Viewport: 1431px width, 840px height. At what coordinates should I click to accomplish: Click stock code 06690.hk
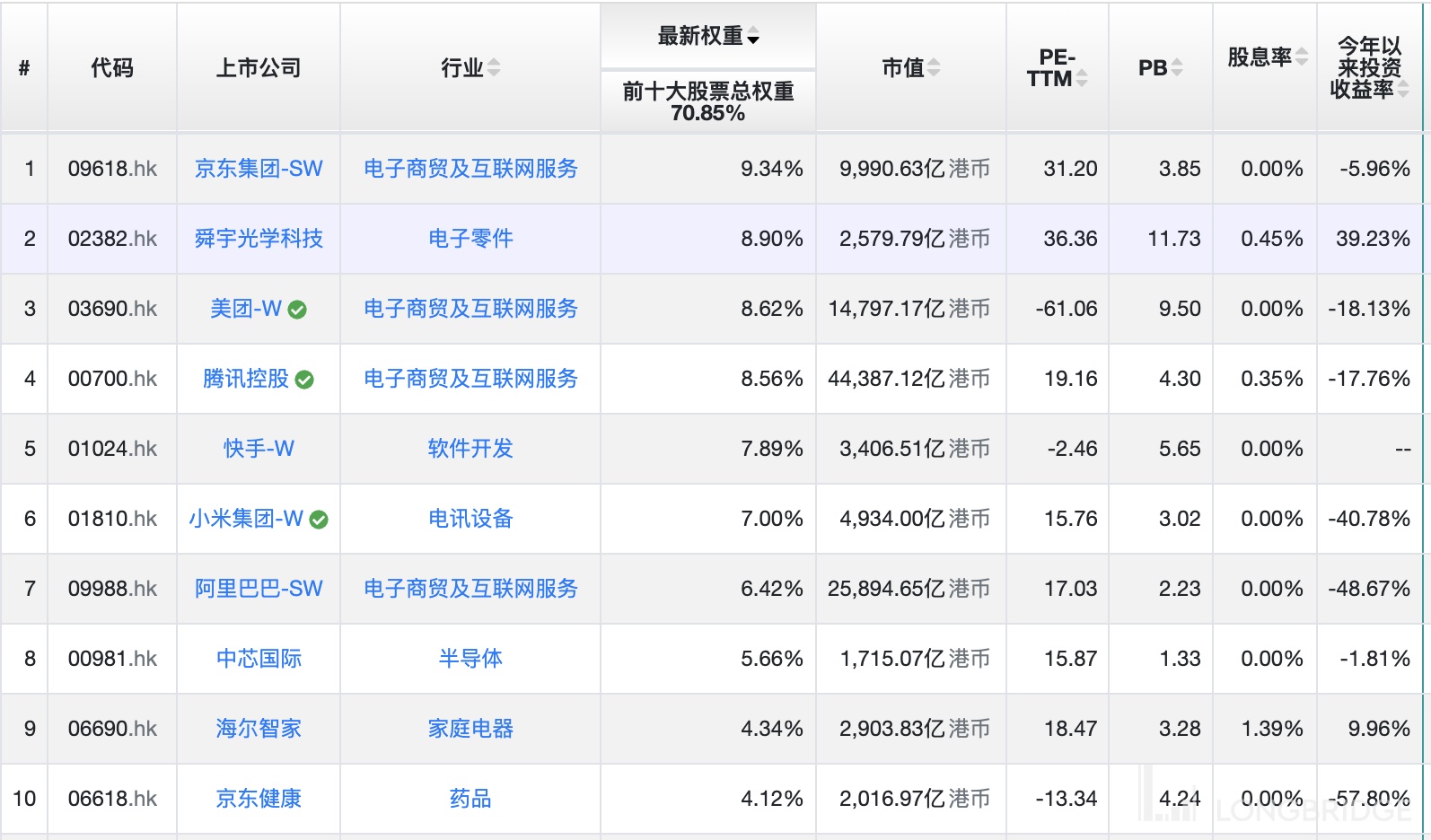[112, 729]
